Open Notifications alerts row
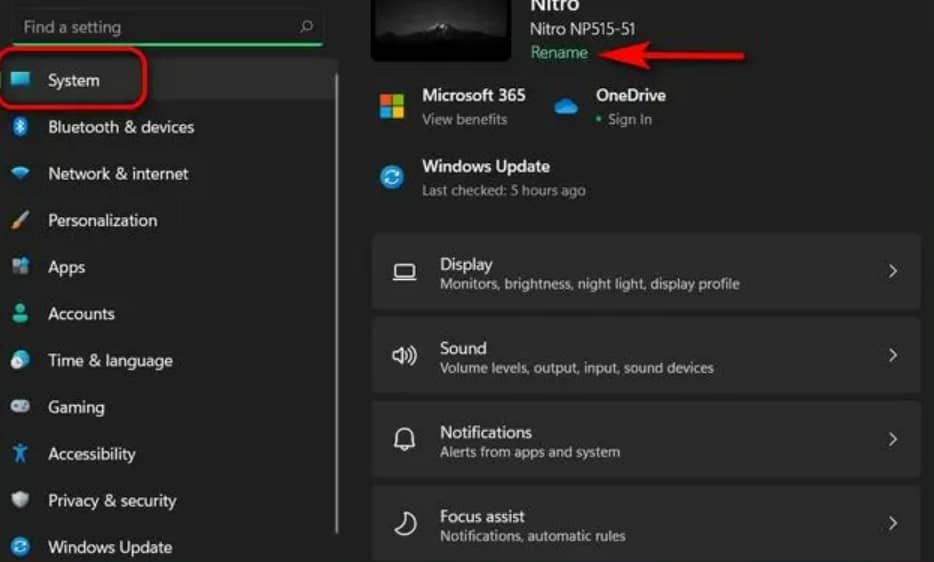 point(646,439)
